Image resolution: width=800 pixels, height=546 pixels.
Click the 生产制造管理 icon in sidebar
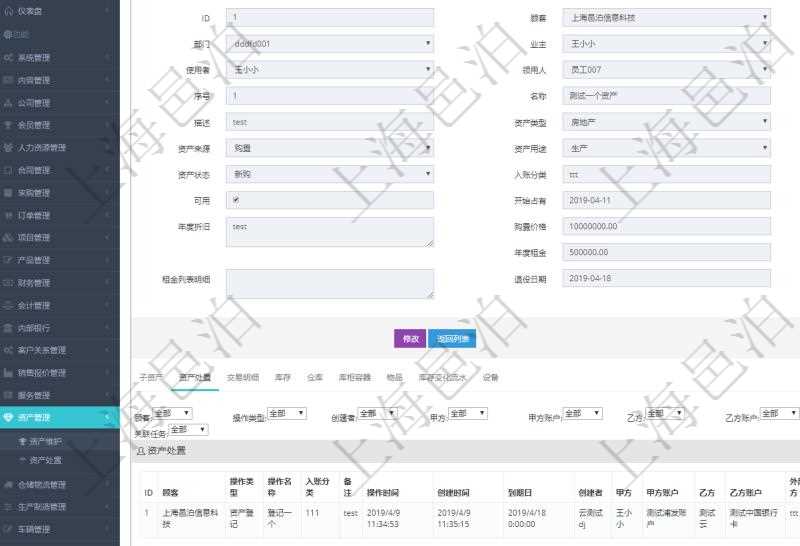point(8,507)
